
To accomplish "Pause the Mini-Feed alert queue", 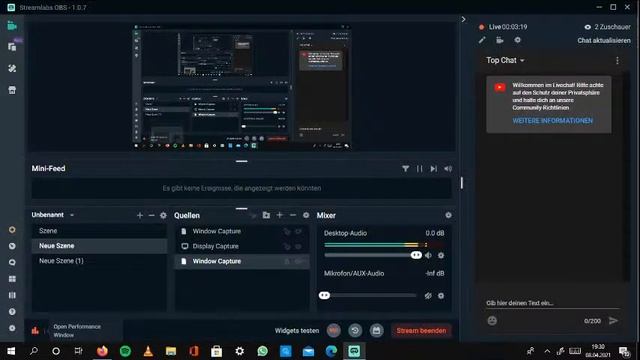I will coord(420,169).
